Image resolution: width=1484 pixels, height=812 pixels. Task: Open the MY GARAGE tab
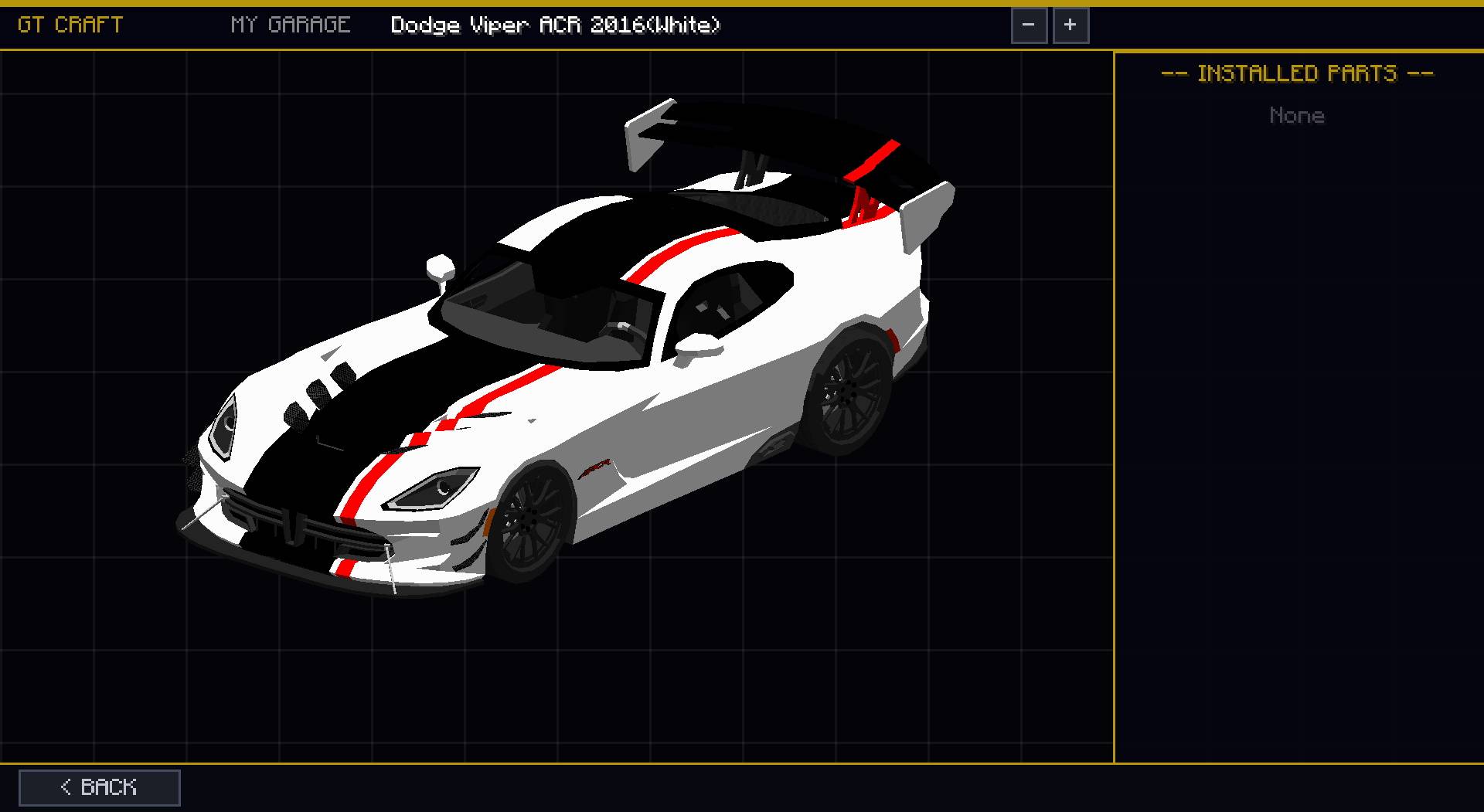click(291, 25)
